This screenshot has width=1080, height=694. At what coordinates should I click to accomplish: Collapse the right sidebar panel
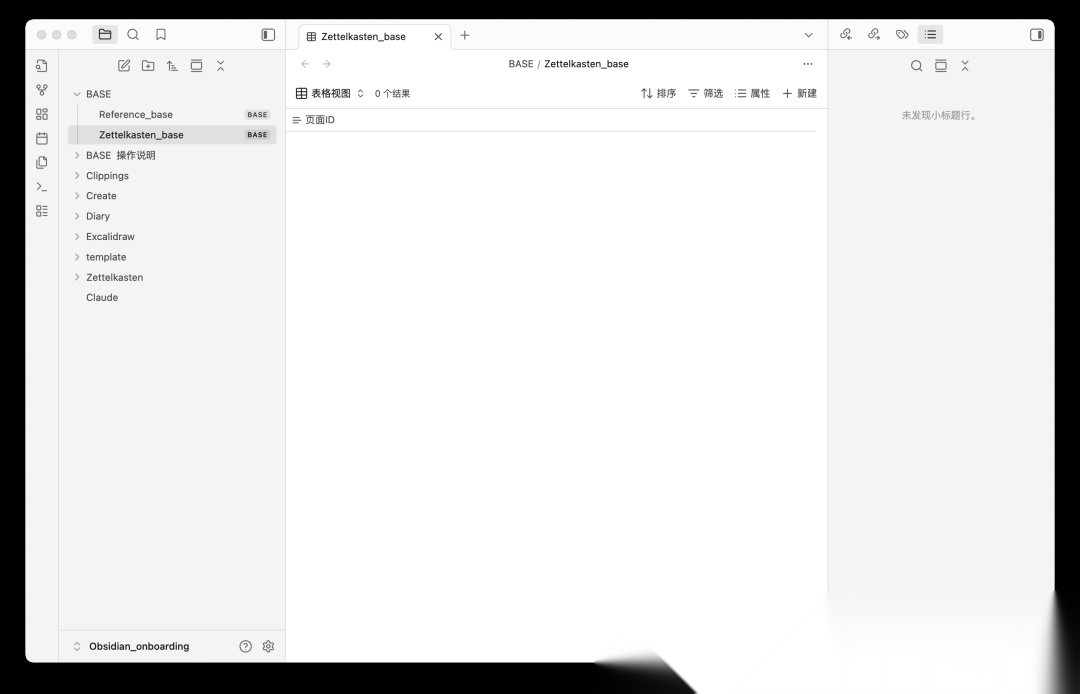coord(1037,34)
